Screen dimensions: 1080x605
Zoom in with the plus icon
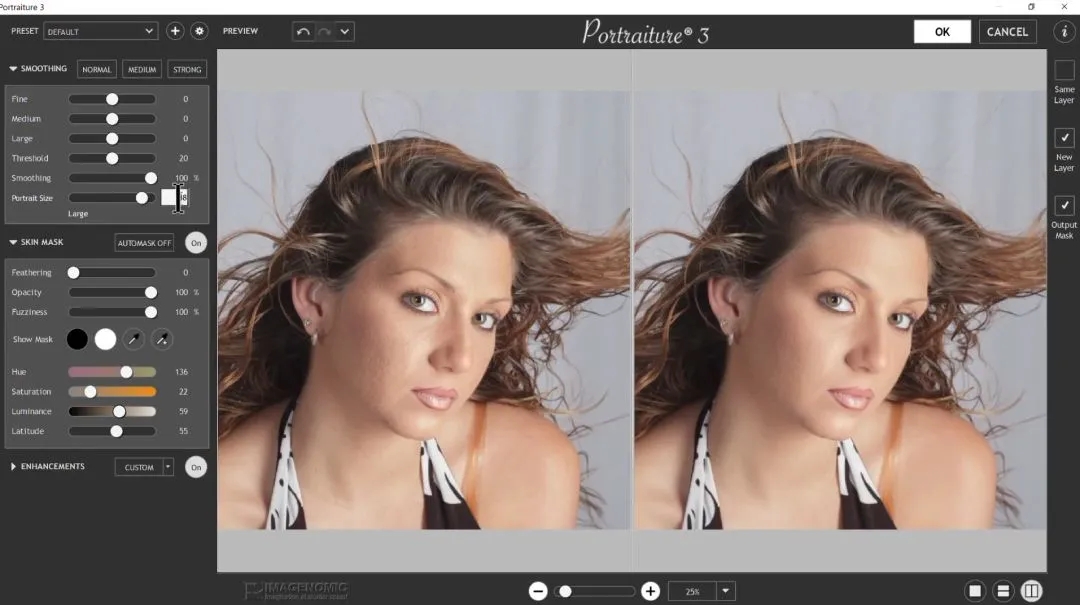coord(650,591)
